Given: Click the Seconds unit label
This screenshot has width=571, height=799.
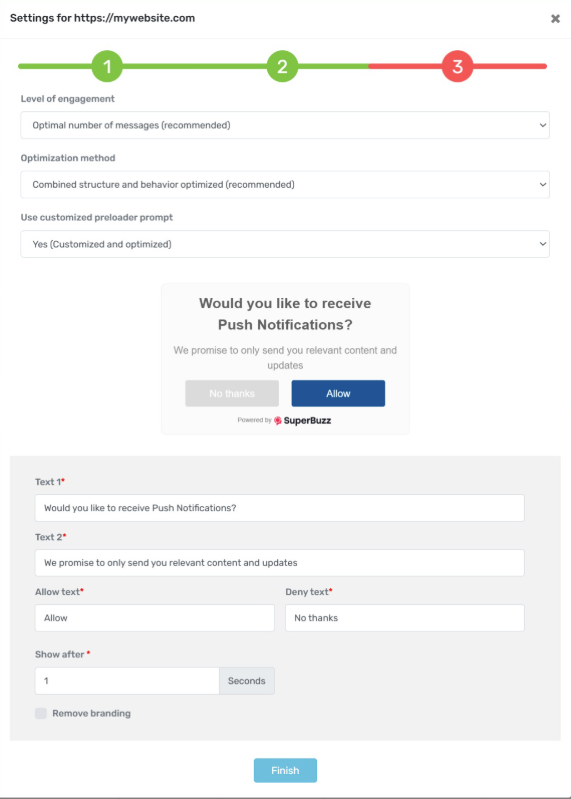Looking at the screenshot, I should tap(247, 681).
